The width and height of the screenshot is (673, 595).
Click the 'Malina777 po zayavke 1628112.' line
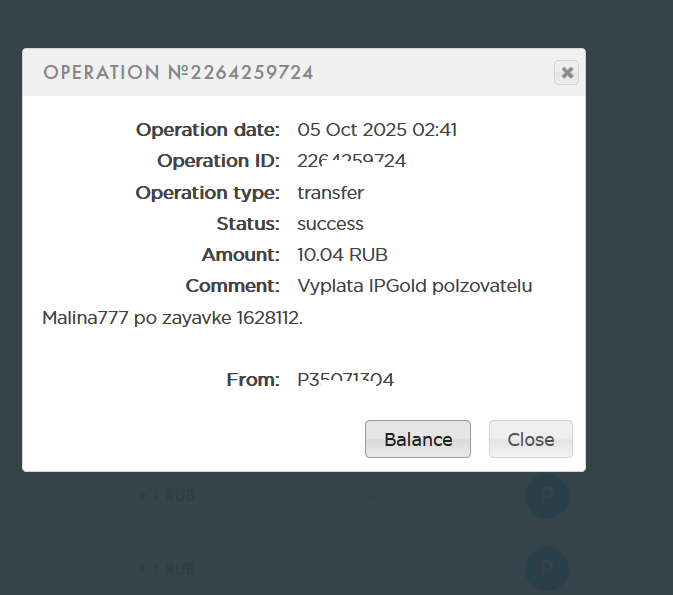pos(172,318)
